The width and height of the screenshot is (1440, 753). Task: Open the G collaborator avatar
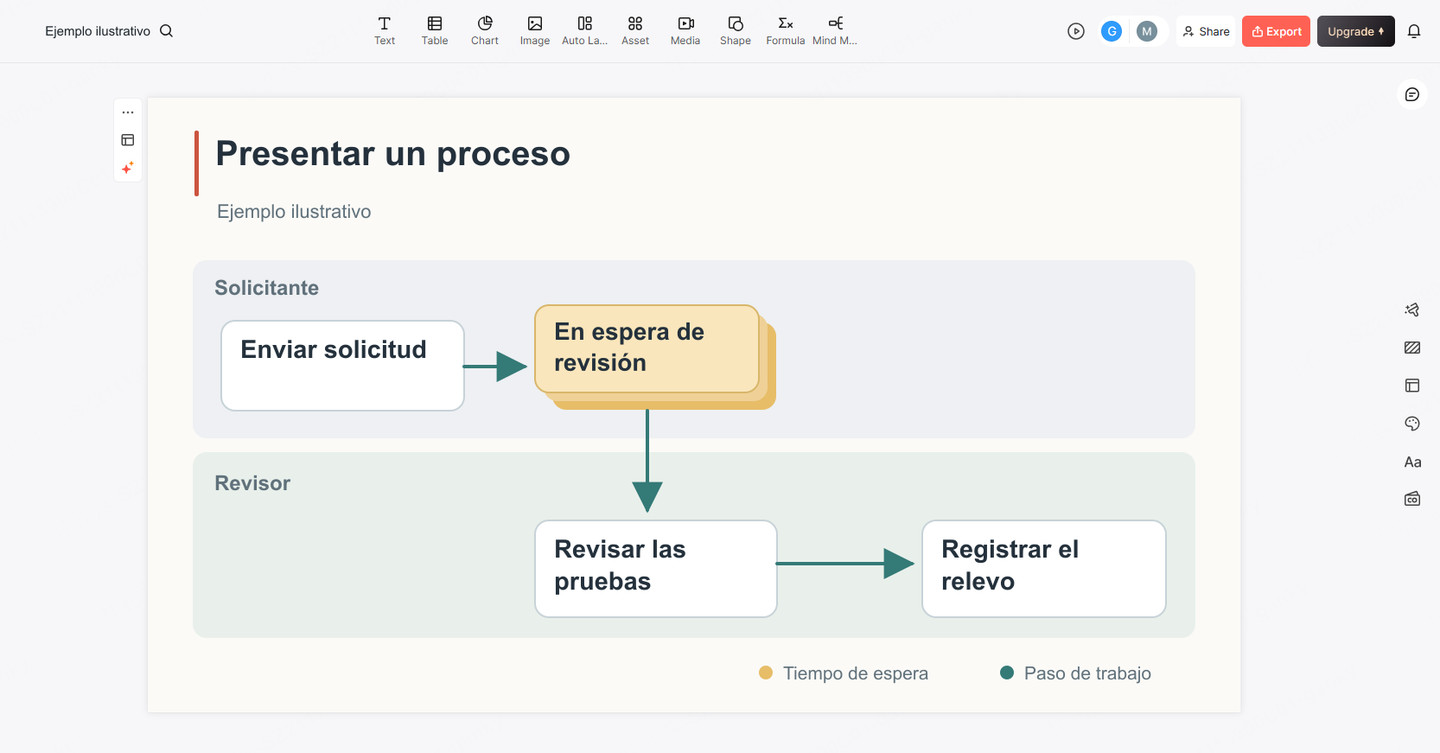pyautogui.click(x=1111, y=31)
